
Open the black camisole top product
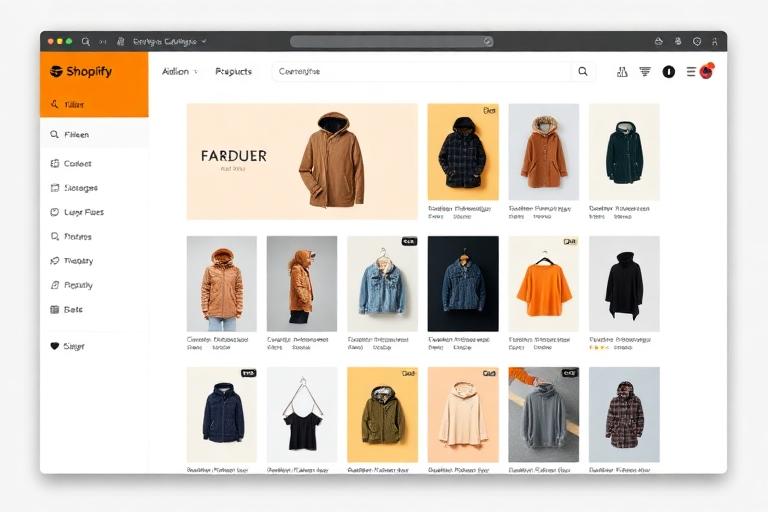pyautogui.click(x=302, y=414)
